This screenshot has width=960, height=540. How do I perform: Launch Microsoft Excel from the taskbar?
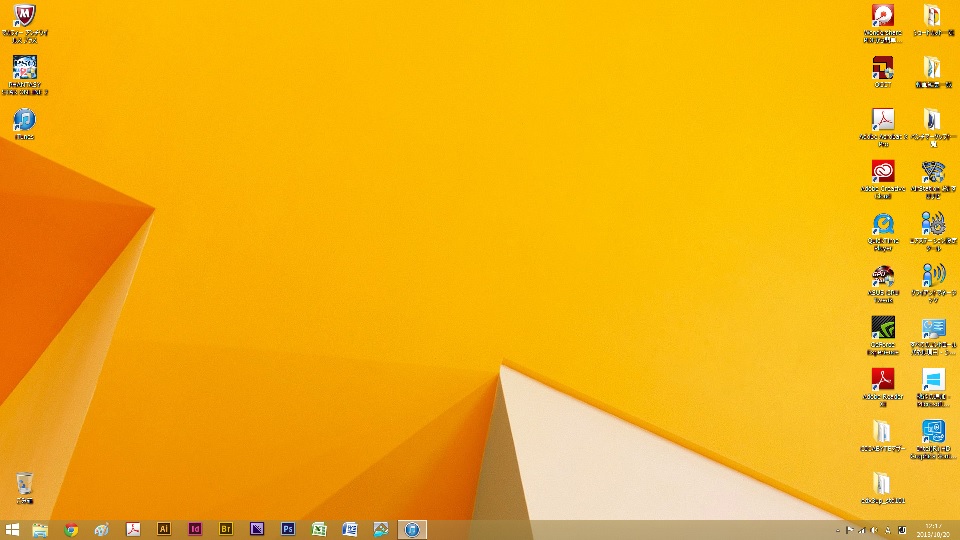point(319,529)
